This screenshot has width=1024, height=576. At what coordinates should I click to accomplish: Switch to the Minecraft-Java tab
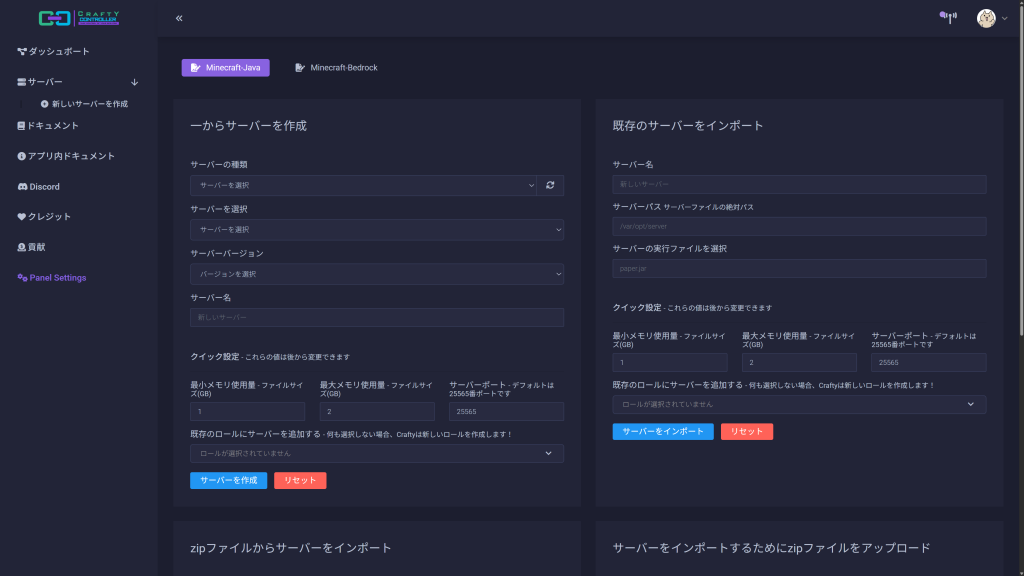pyautogui.click(x=225, y=68)
